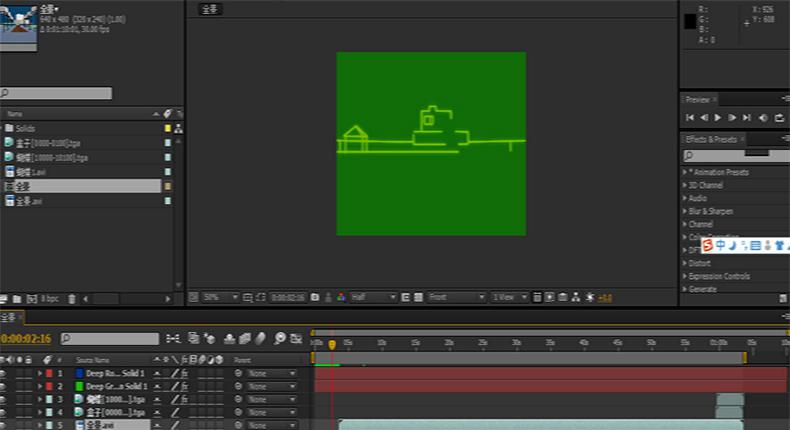Jump to first frame in Preview panel
Image resolution: width=790 pixels, height=430 pixels.
[x=690, y=118]
